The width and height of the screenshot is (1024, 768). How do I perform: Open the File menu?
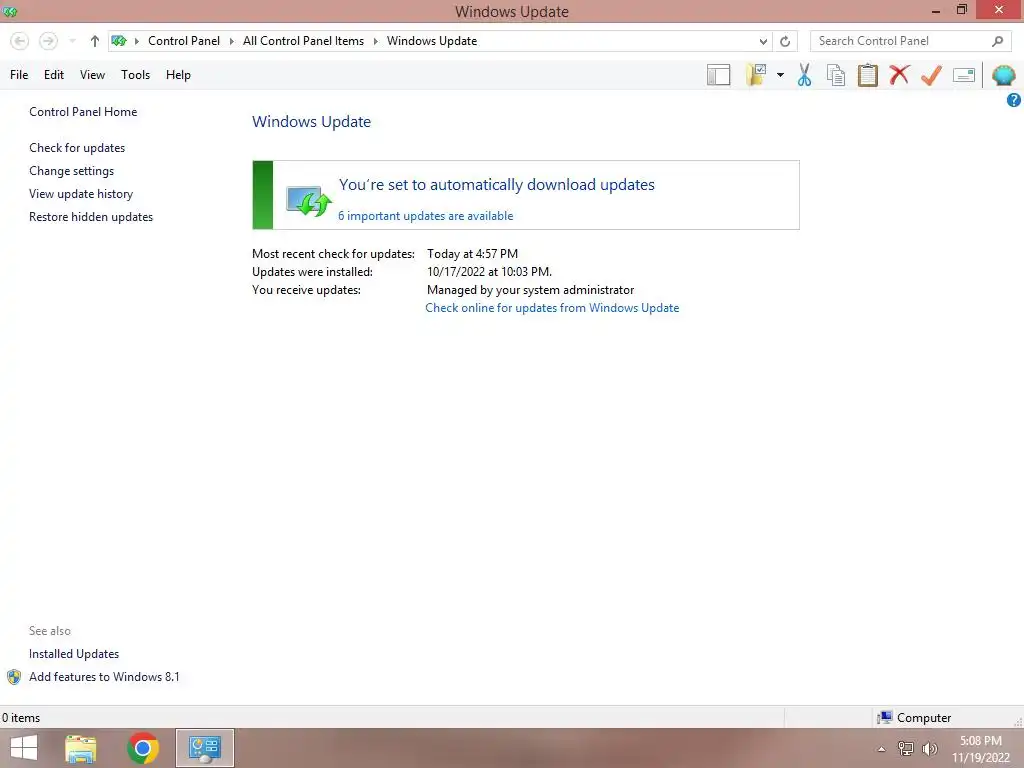click(x=19, y=75)
